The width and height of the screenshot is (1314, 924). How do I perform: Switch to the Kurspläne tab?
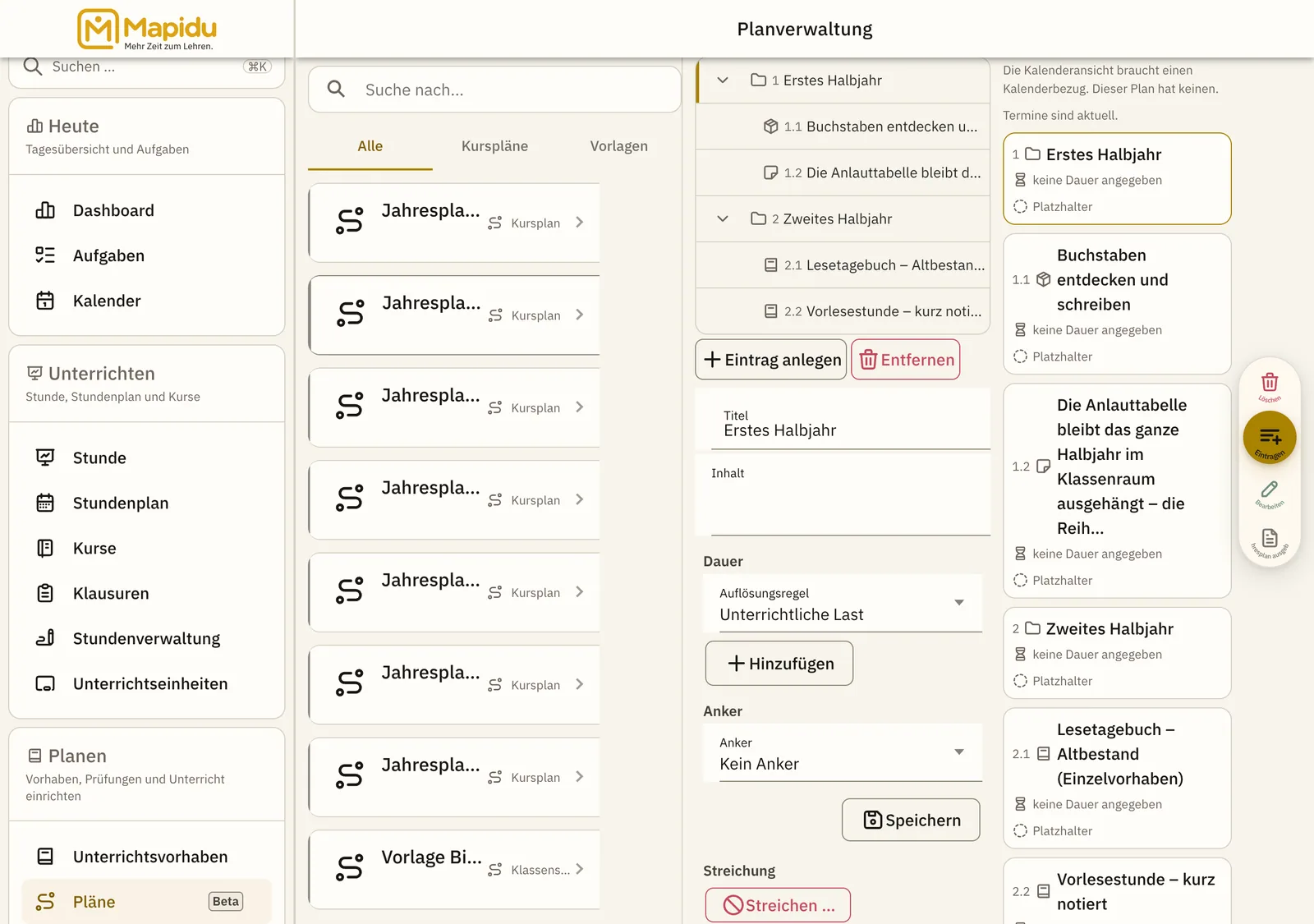(x=494, y=146)
